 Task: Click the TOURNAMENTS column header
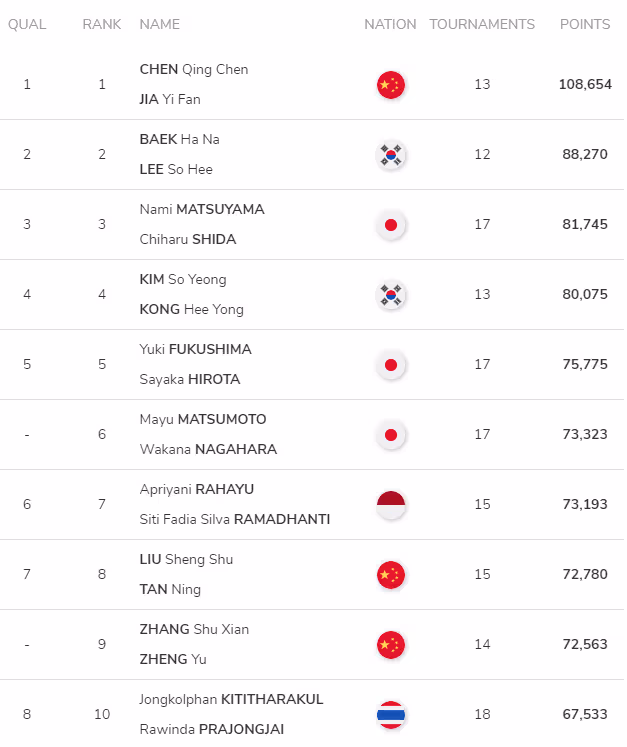tap(482, 24)
